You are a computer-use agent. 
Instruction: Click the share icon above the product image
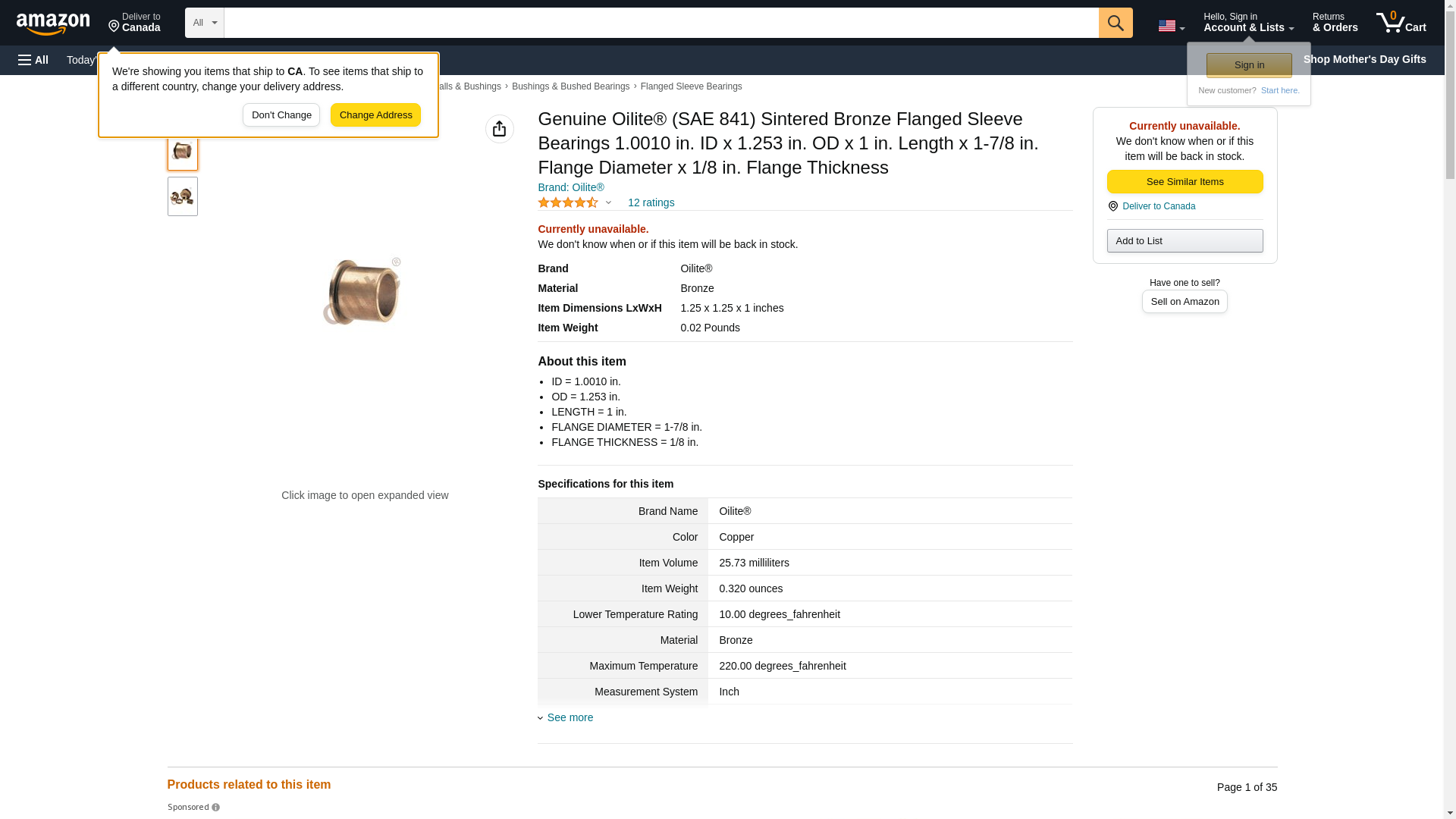499,129
